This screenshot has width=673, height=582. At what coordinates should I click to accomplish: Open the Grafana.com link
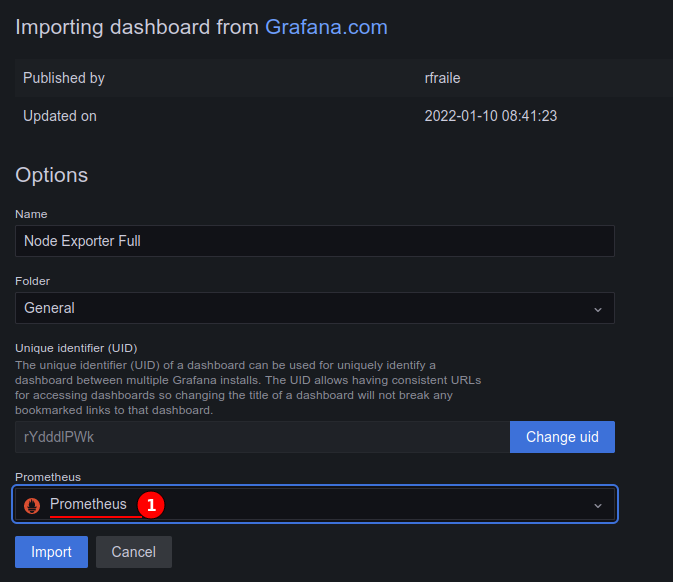point(326,27)
